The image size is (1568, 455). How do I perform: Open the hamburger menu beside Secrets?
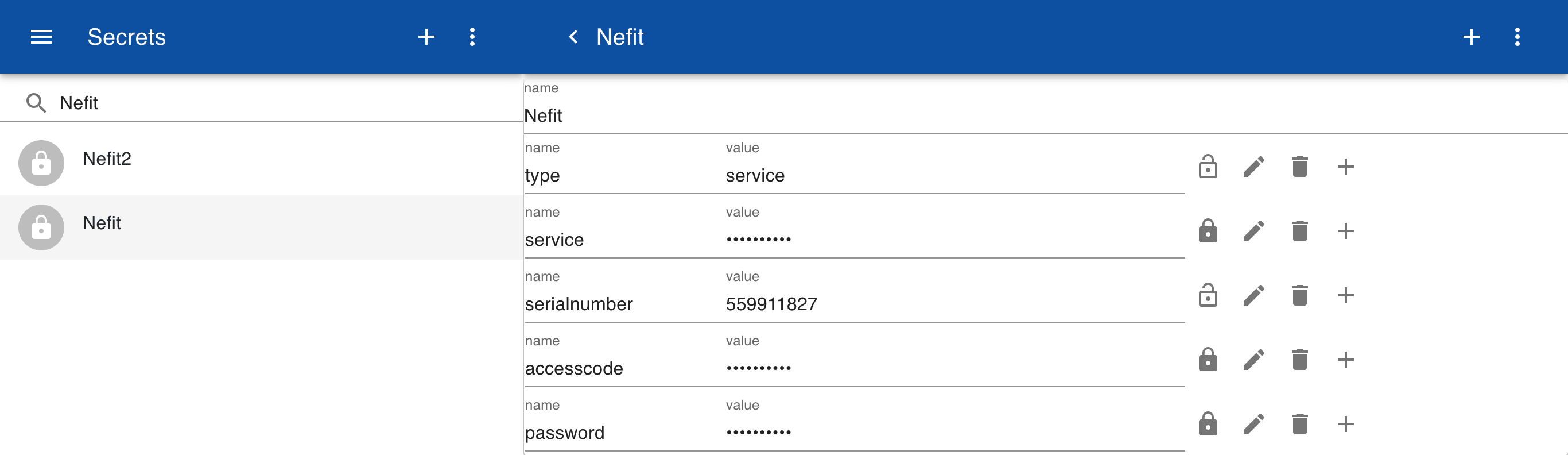click(41, 37)
